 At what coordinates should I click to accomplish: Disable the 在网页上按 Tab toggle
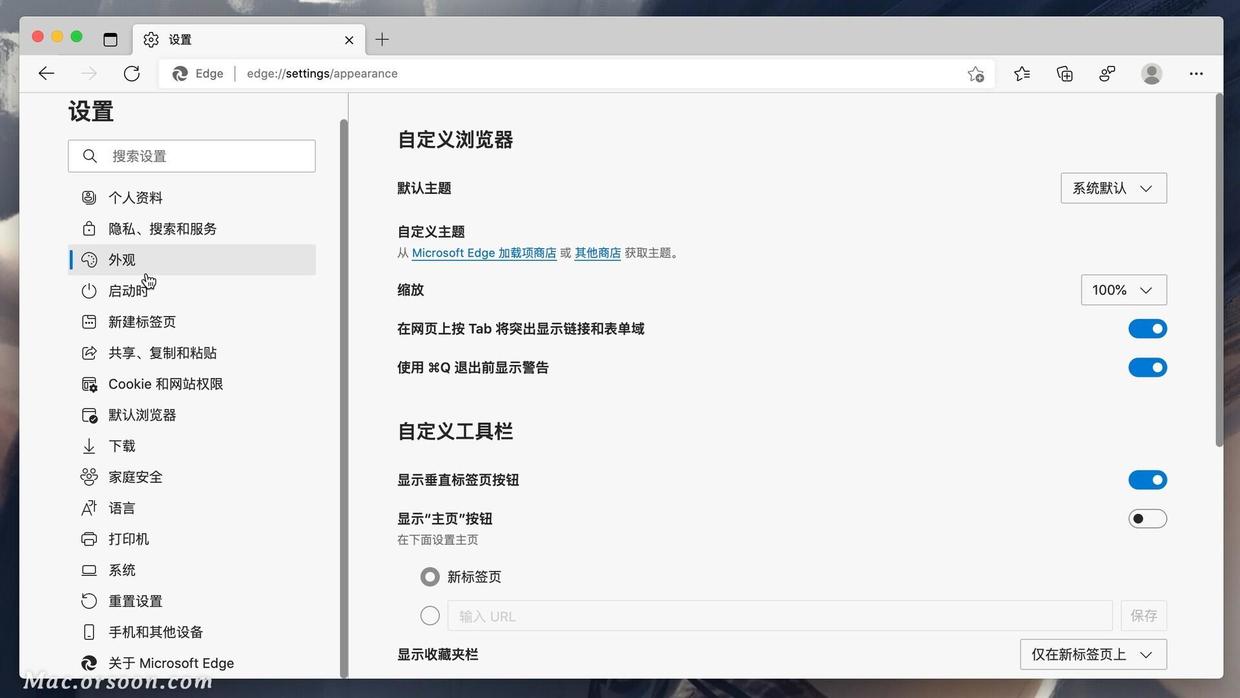click(1147, 328)
